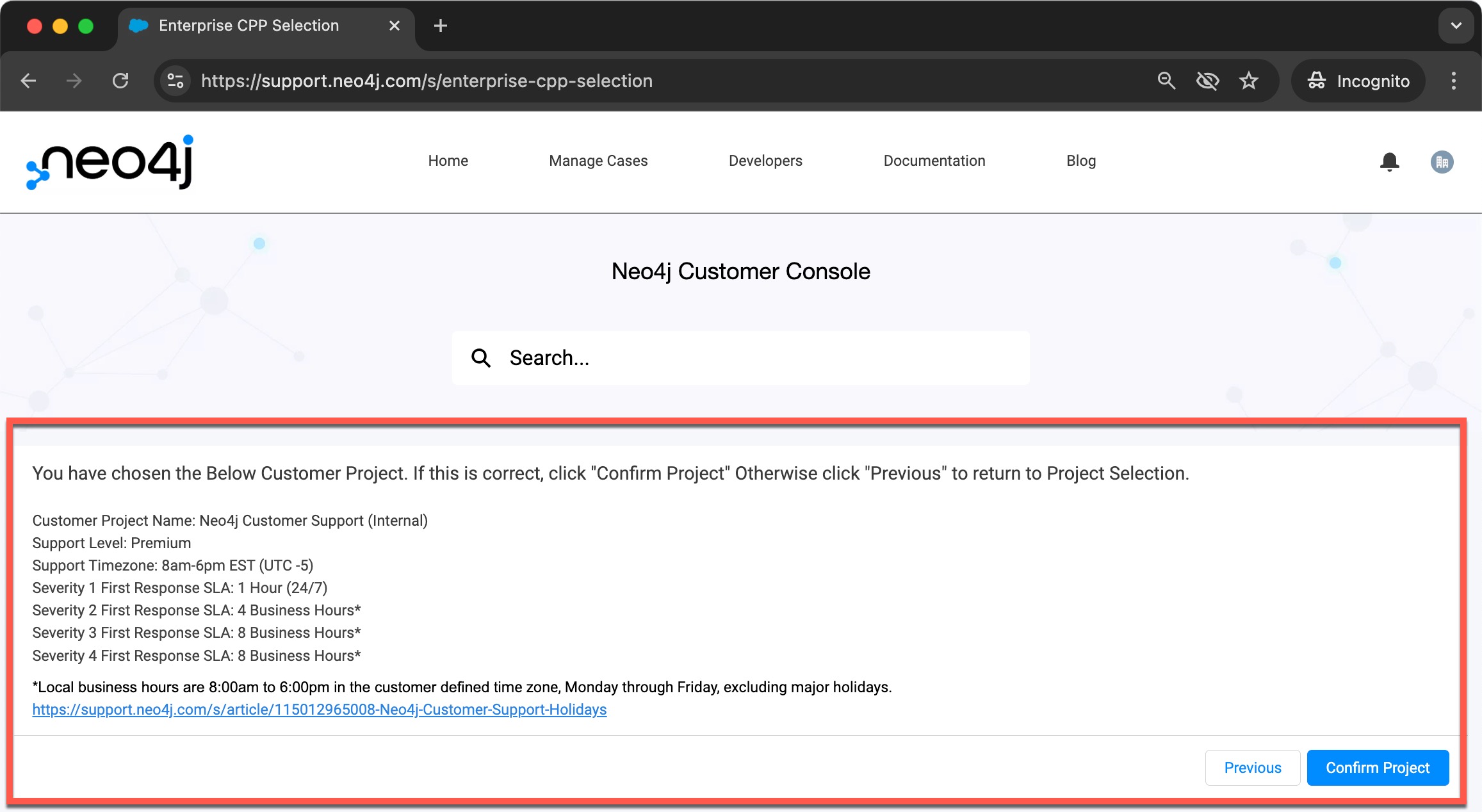Open the browser three-dot menu
The width and height of the screenshot is (1482, 812).
click(1453, 81)
